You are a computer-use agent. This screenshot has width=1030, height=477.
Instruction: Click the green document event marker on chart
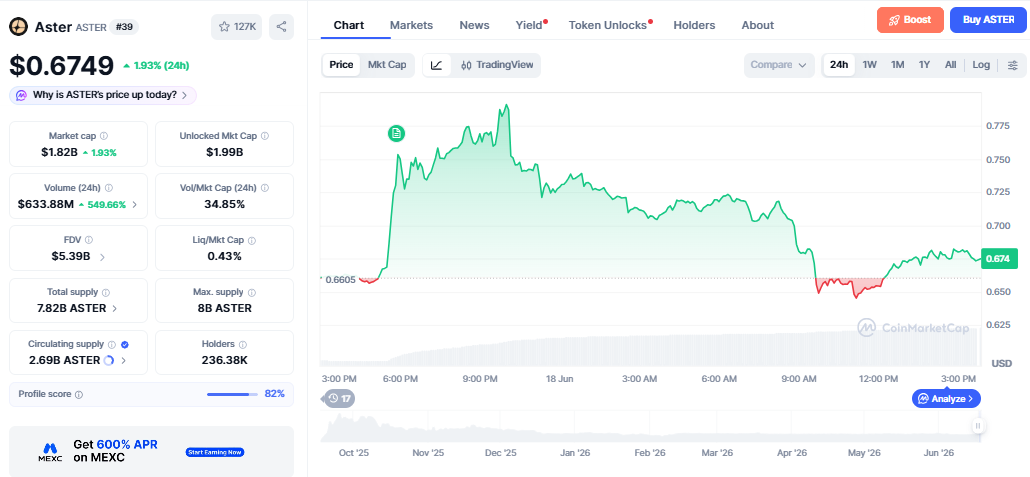[396, 134]
